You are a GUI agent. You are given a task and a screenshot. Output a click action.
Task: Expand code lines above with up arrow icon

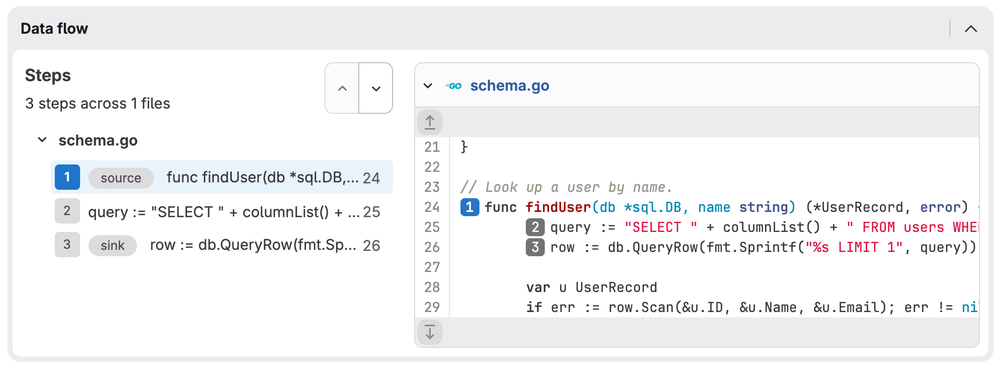430,122
